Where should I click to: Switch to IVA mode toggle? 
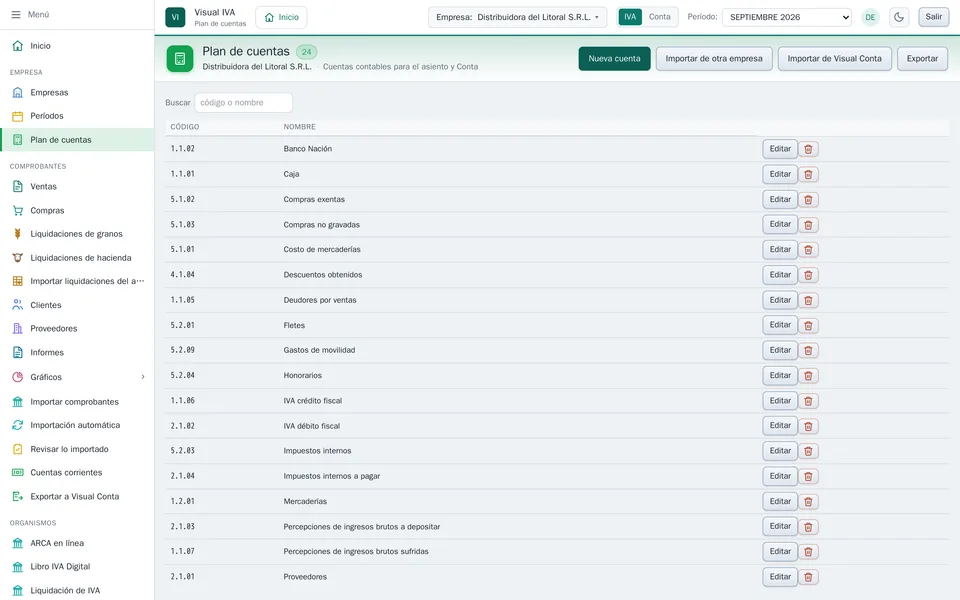coord(630,17)
